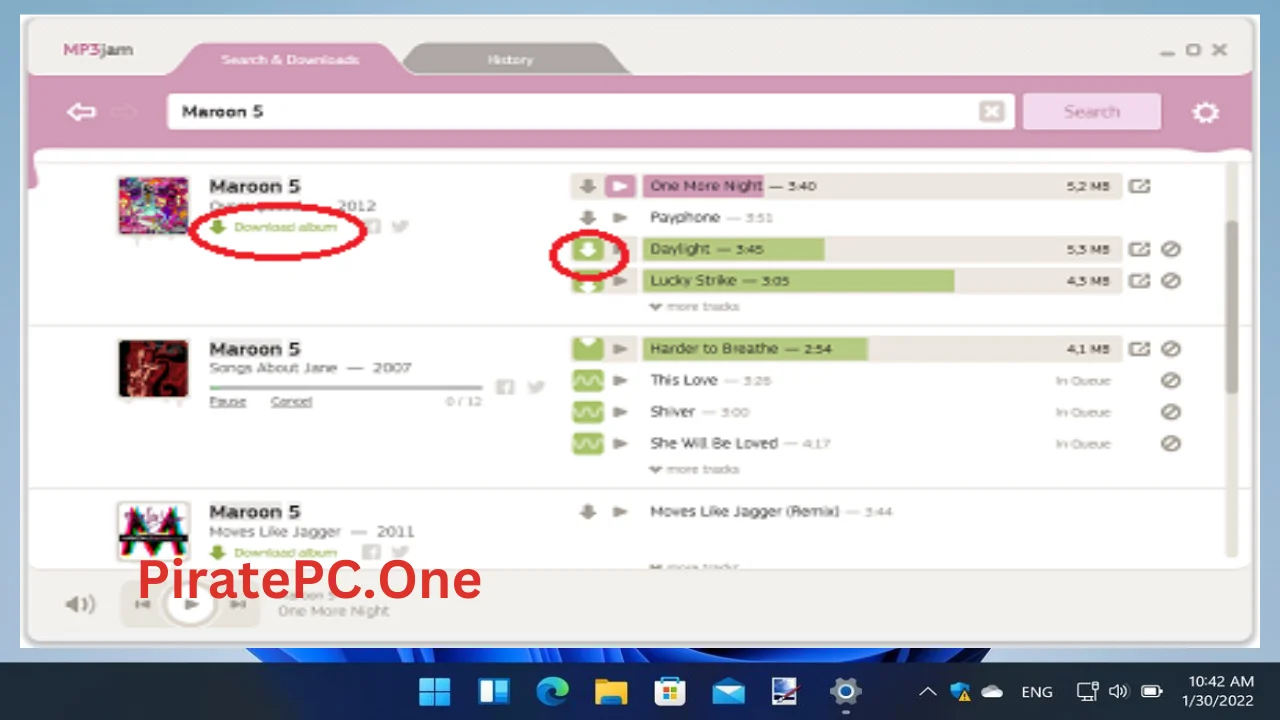Go back with the left arrow icon
This screenshot has height=720, width=1280.
pos(81,112)
